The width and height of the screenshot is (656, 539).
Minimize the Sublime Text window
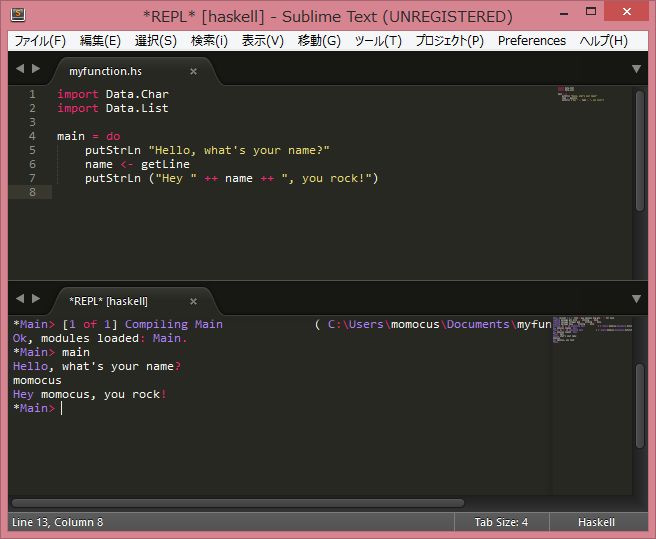pos(564,13)
